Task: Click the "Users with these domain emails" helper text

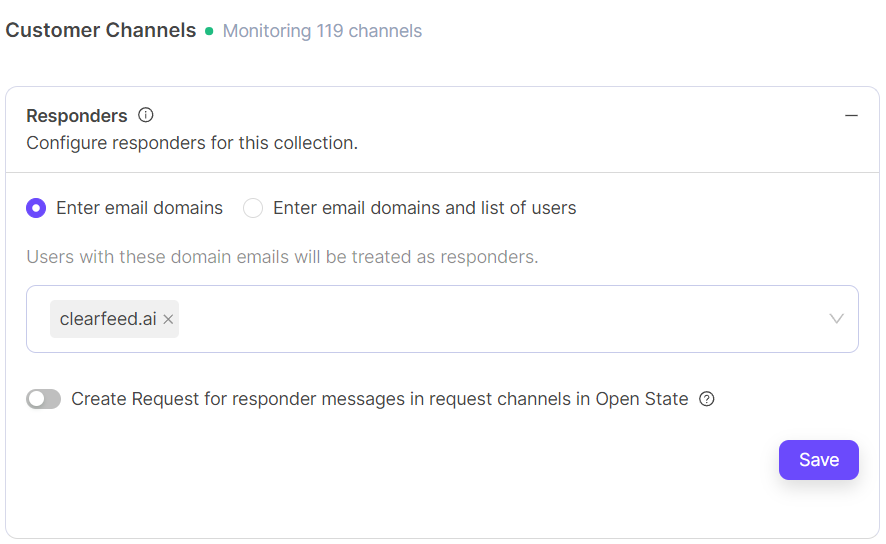Action: 282,257
